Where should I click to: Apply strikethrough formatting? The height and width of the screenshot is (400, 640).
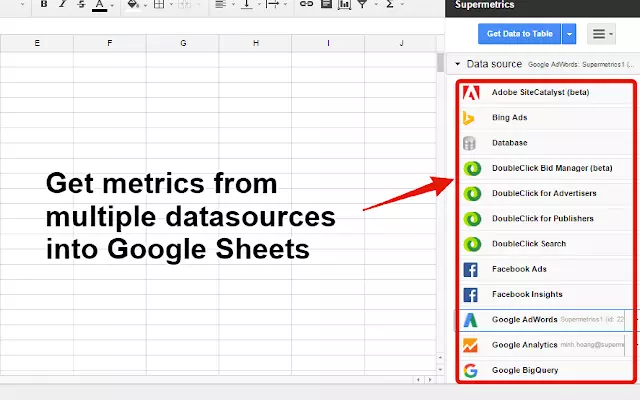[x=81, y=4]
